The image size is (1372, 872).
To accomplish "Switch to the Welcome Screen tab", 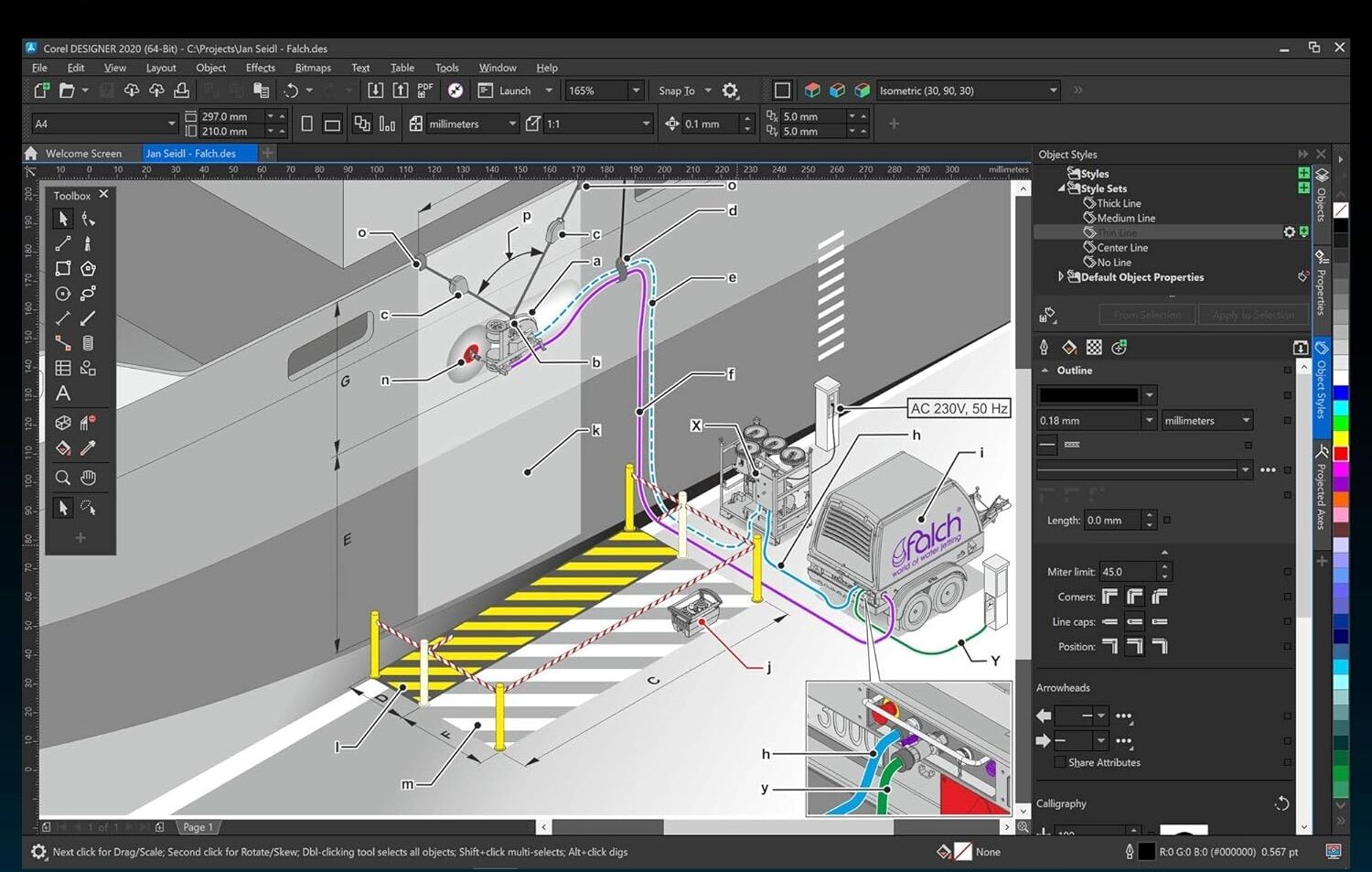I will point(85,153).
